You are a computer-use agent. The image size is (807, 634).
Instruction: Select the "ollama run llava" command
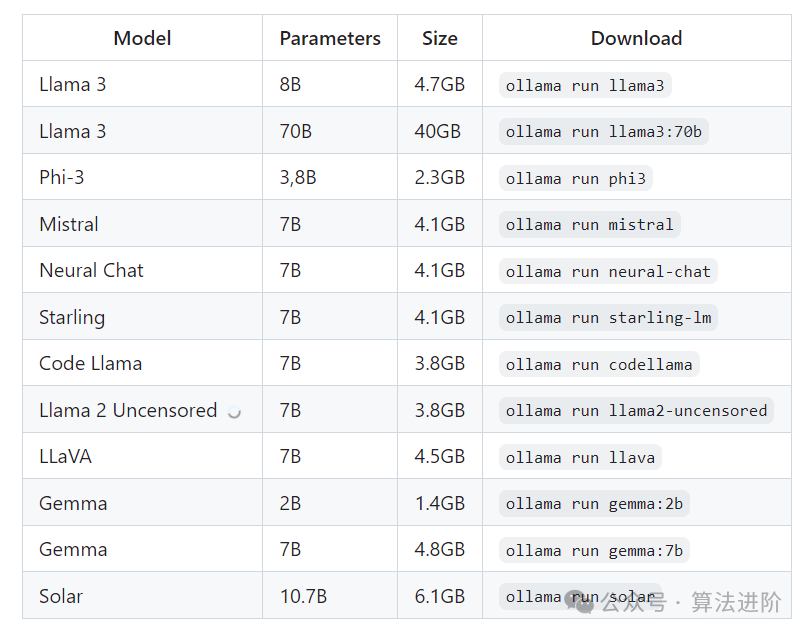(x=580, y=458)
